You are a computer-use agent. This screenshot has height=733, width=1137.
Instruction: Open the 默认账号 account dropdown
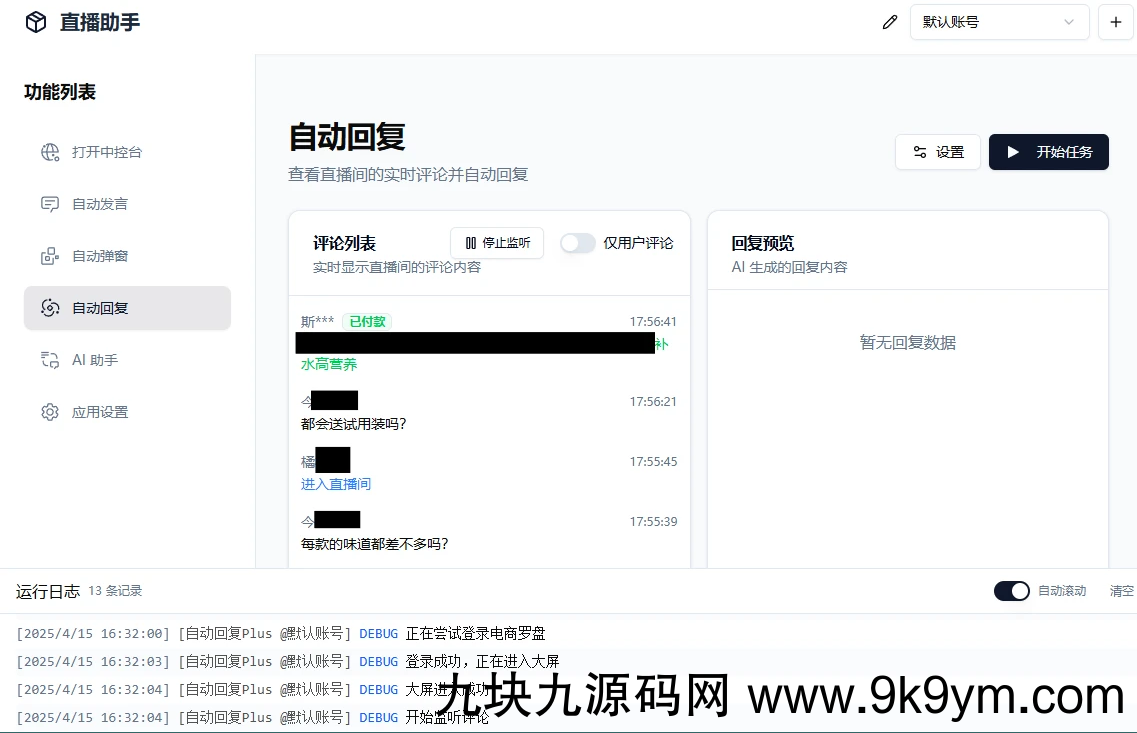[998, 22]
